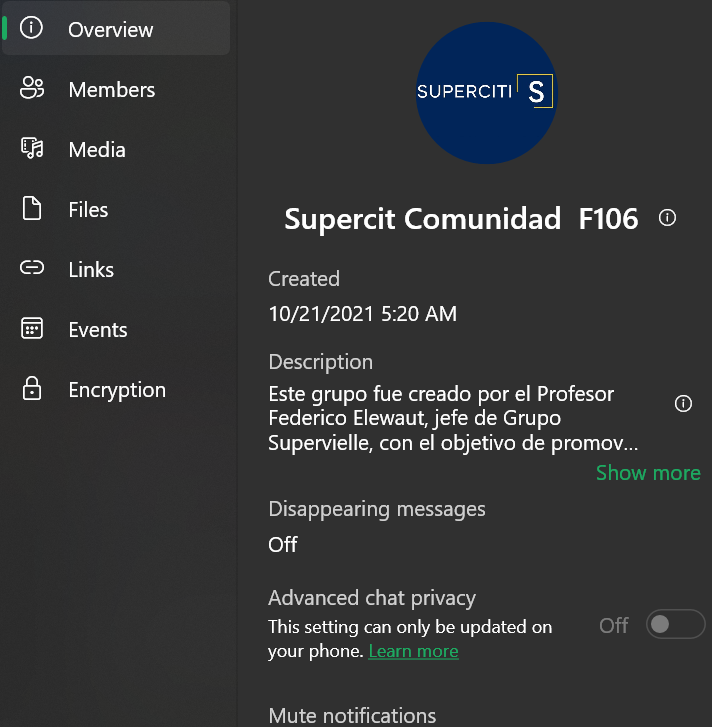
Task: Go to the Events tab
Action: (98, 330)
